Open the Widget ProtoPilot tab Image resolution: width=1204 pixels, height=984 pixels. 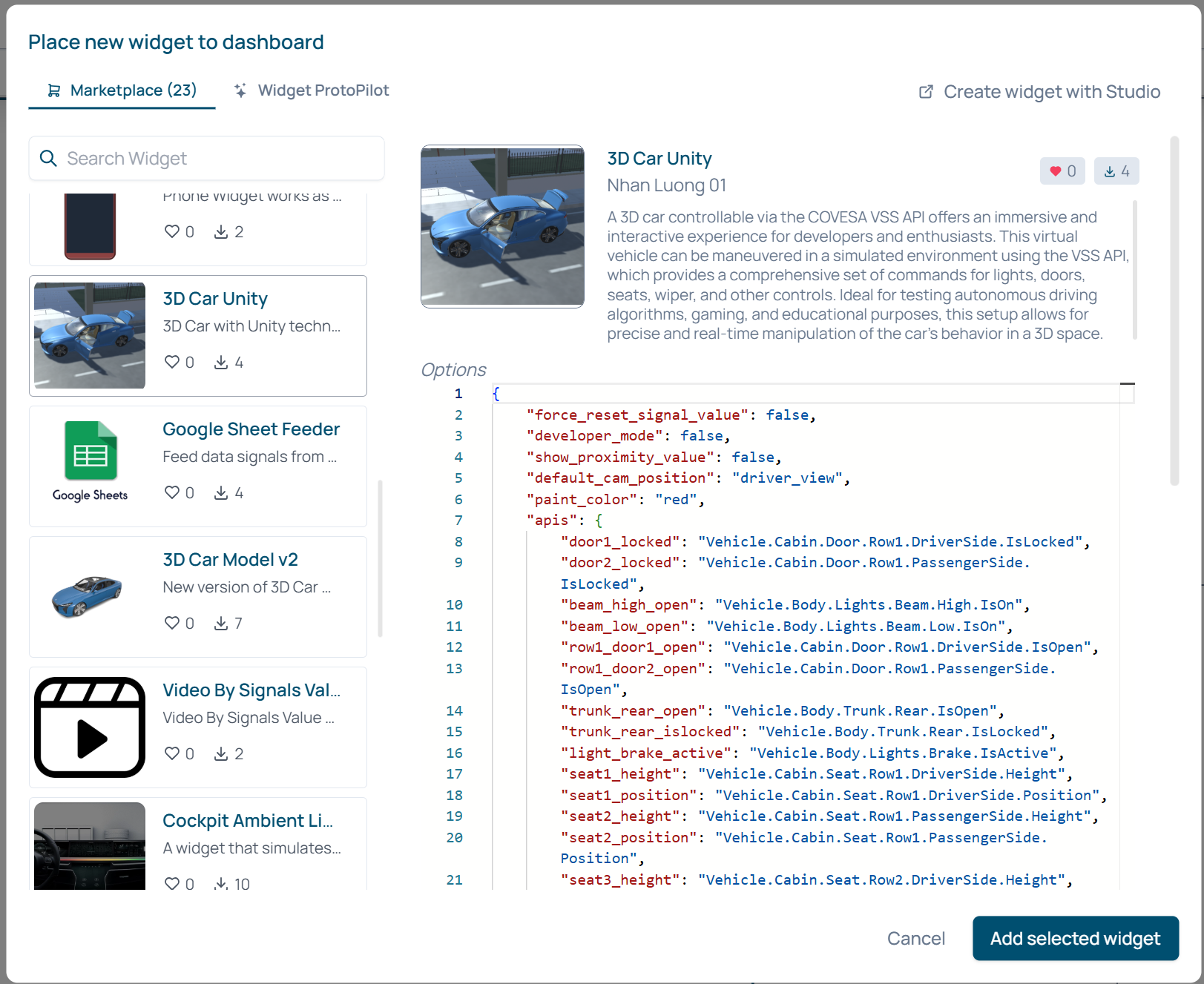click(312, 90)
